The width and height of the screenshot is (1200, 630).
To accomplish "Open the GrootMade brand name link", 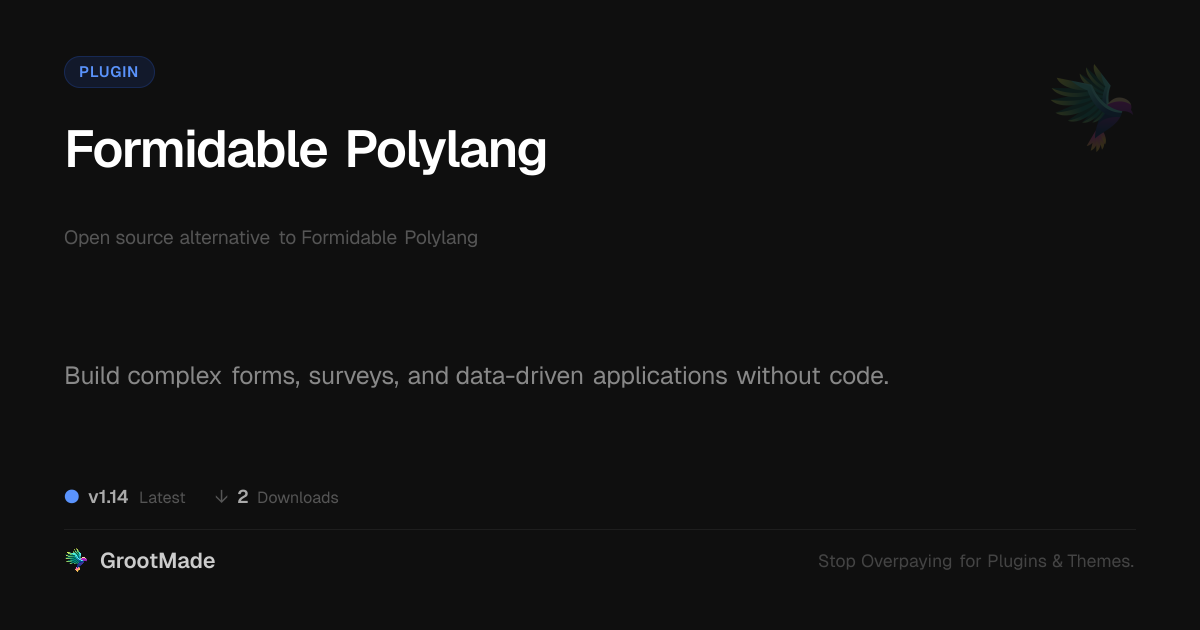I will coord(157,561).
